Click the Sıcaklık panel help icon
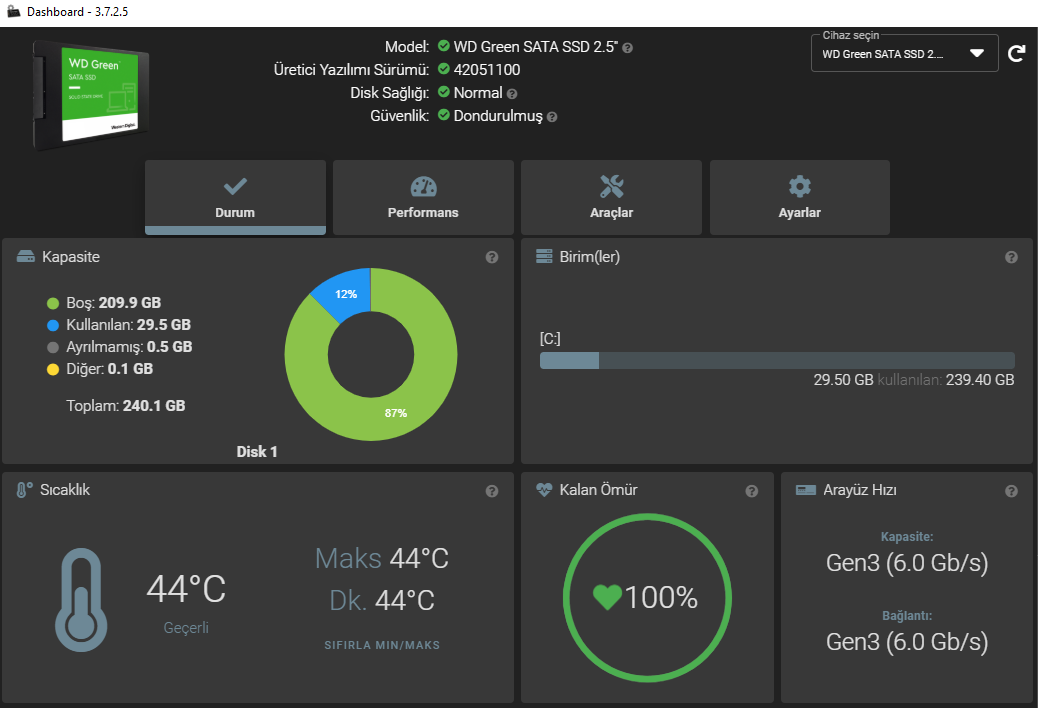1038x708 pixels. pyautogui.click(x=492, y=491)
